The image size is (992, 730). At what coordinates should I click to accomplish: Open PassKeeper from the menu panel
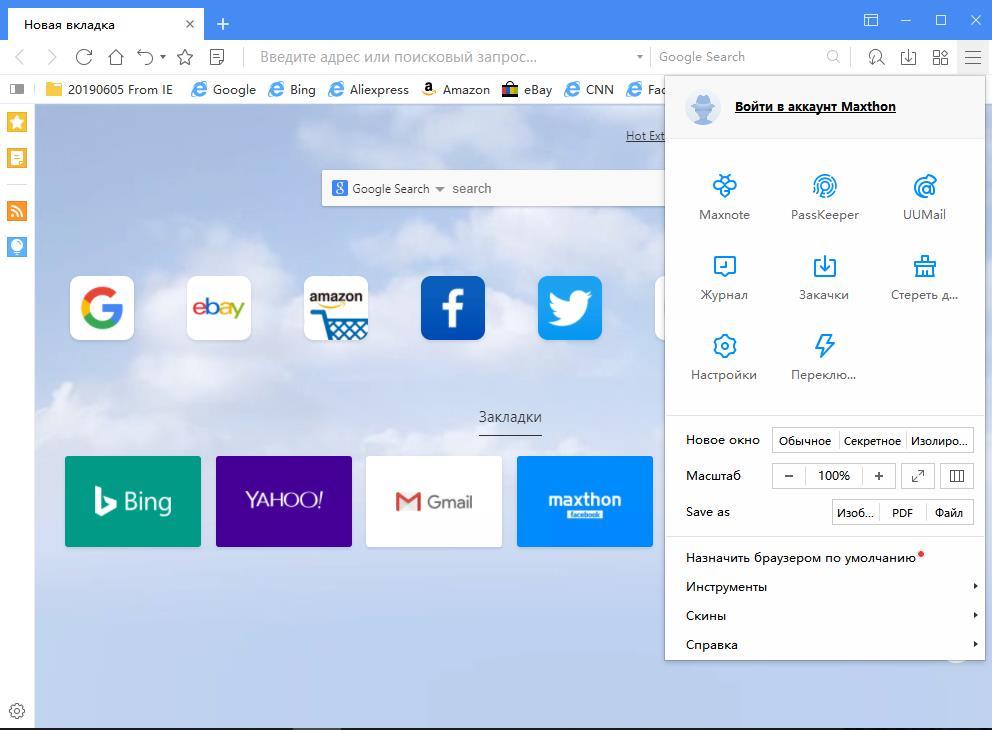click(x=824, y=197)
